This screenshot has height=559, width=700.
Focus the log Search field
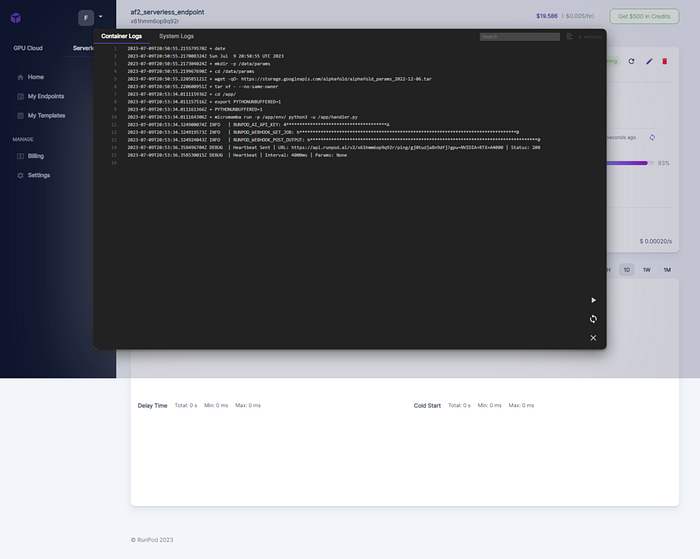(x=520, y=37)
